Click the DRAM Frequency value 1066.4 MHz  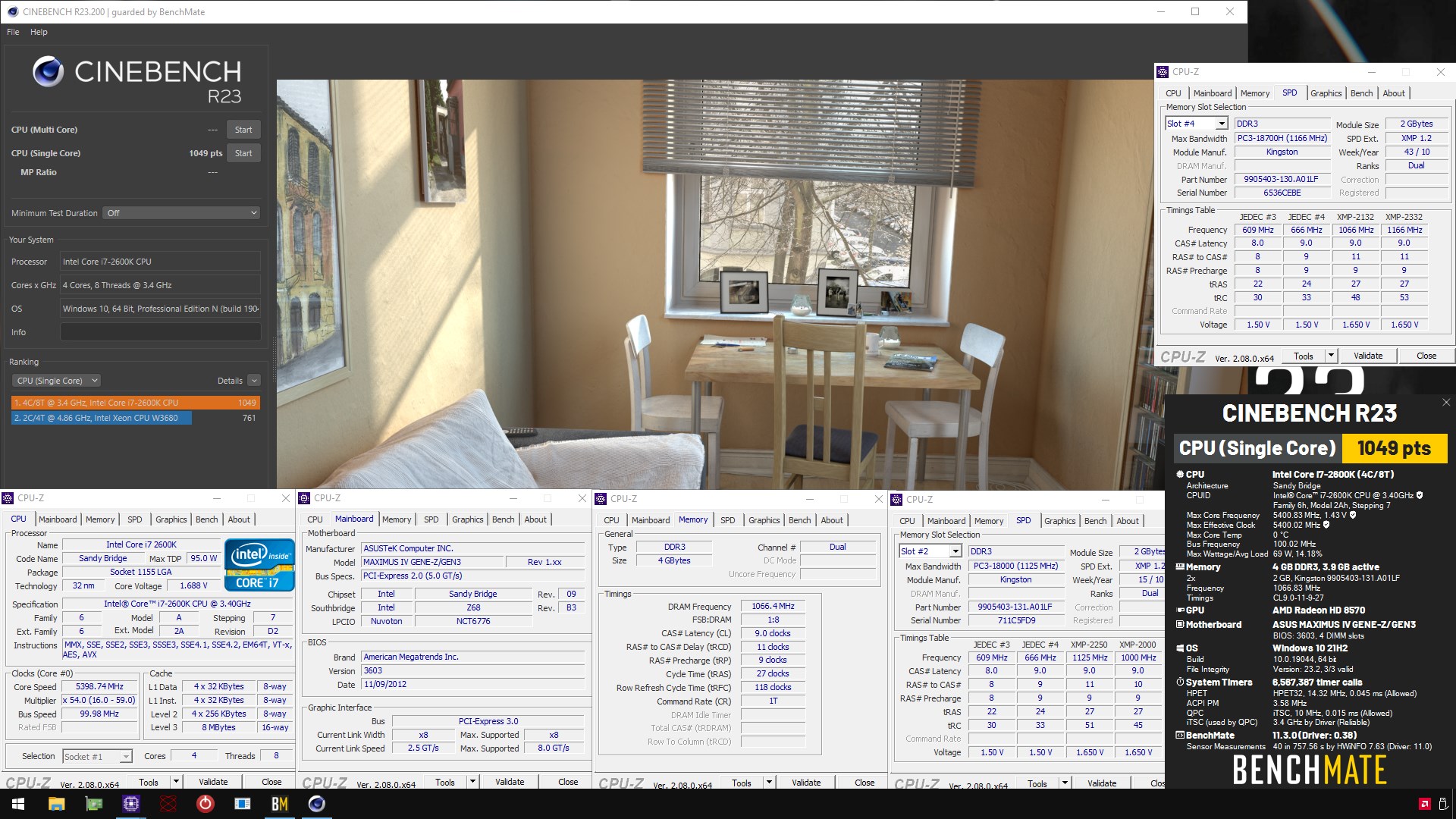pos(773,606)
